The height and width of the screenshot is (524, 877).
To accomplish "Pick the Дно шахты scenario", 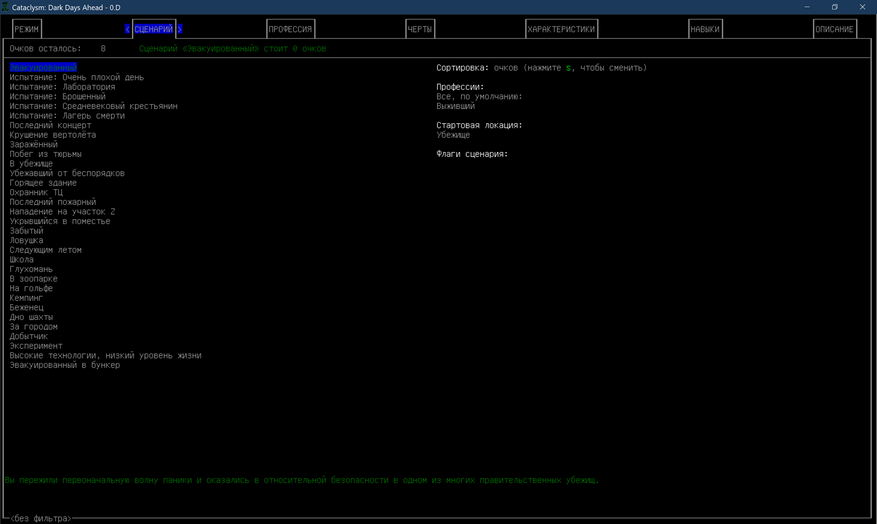I will click(x=31, y=317).
